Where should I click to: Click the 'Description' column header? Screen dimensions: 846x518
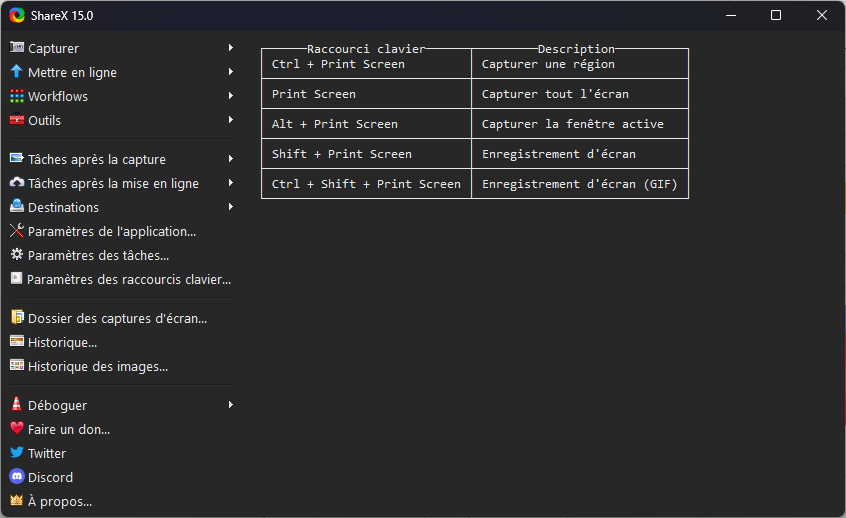point(576,49)
